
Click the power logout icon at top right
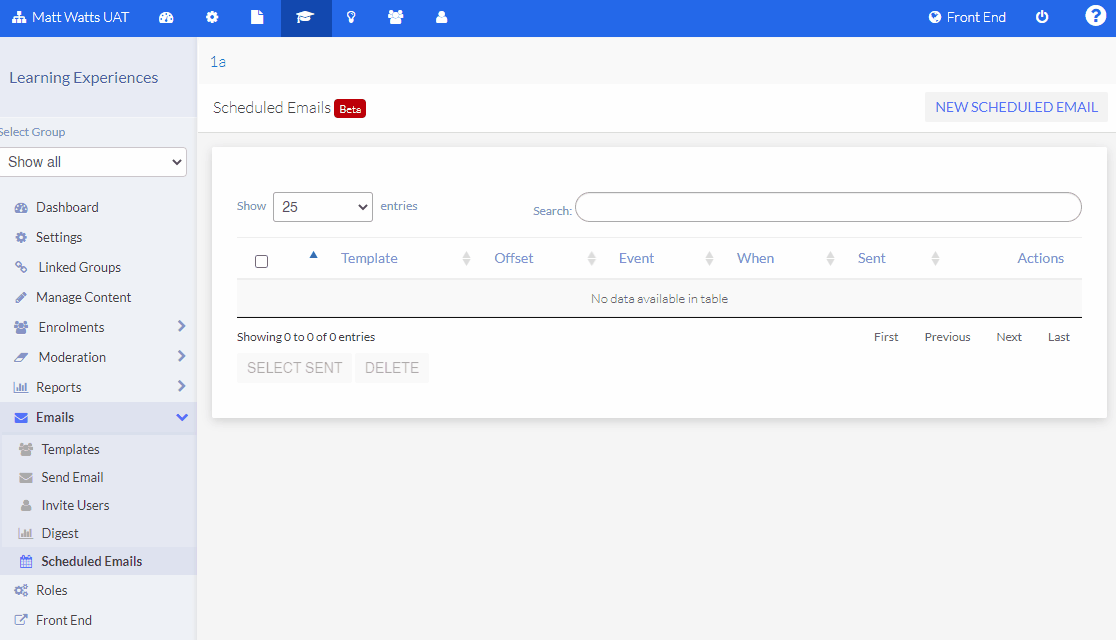[x=1042, y=17]
